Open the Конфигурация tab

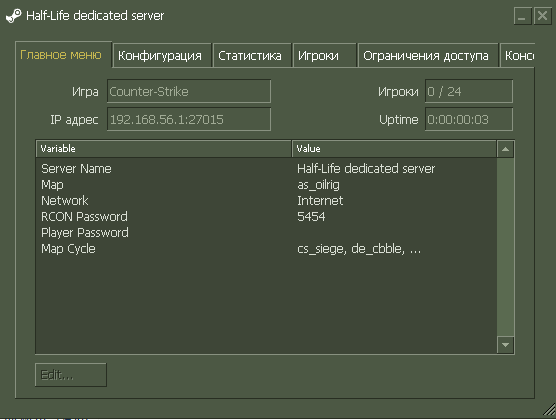pos(162,56)
